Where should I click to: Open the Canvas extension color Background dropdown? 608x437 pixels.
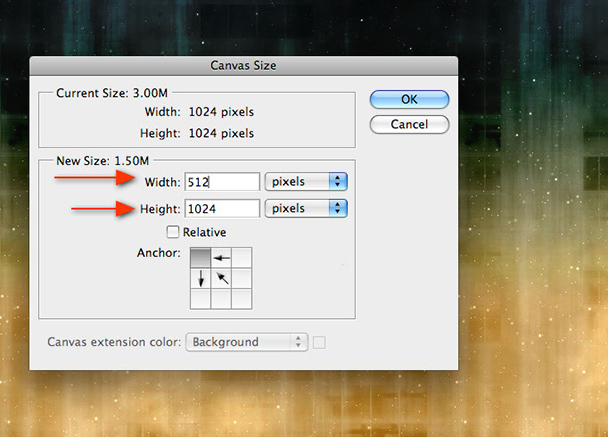(247, 342)
